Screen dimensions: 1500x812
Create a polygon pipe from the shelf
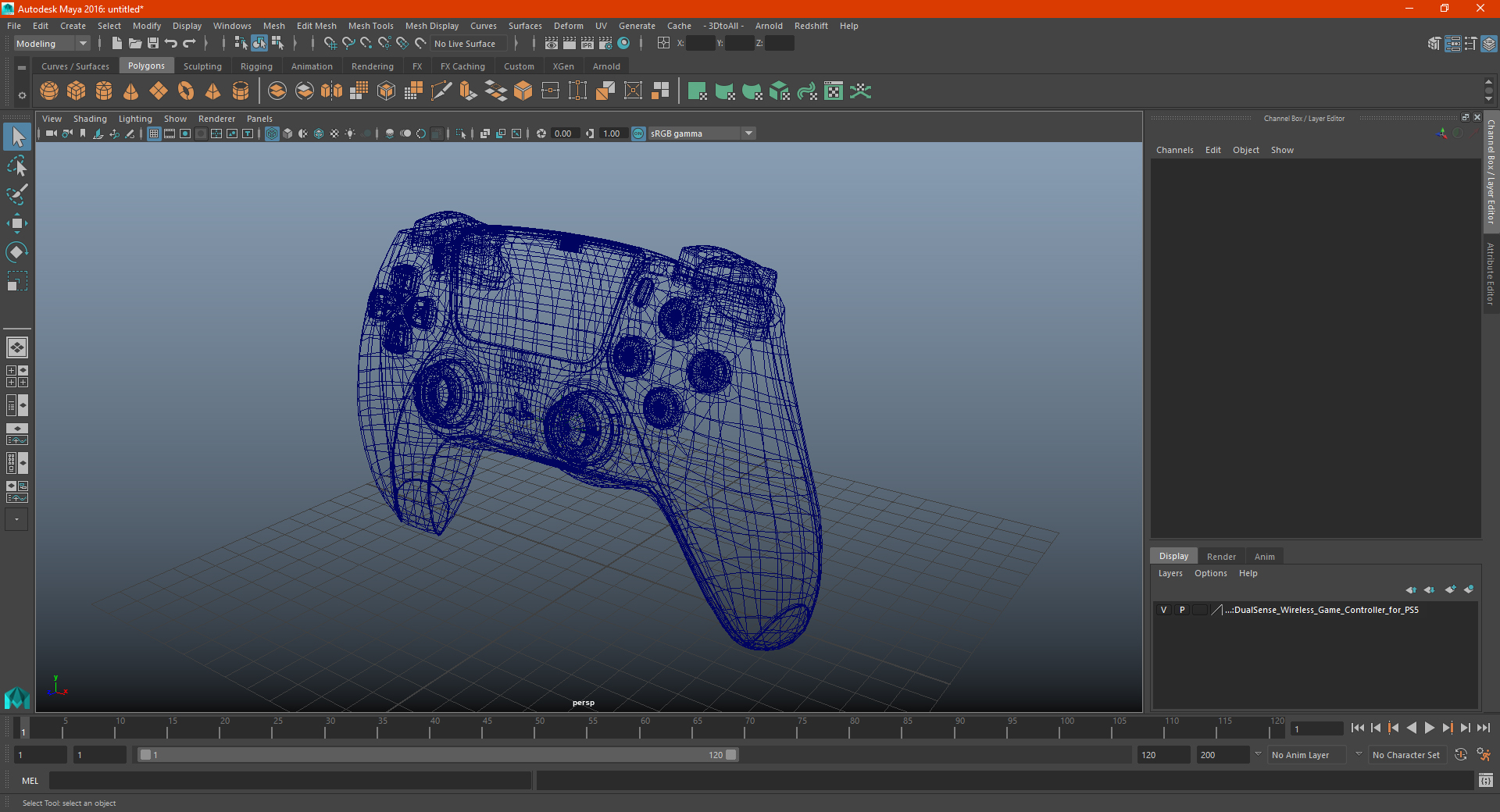tap(241, 91)
